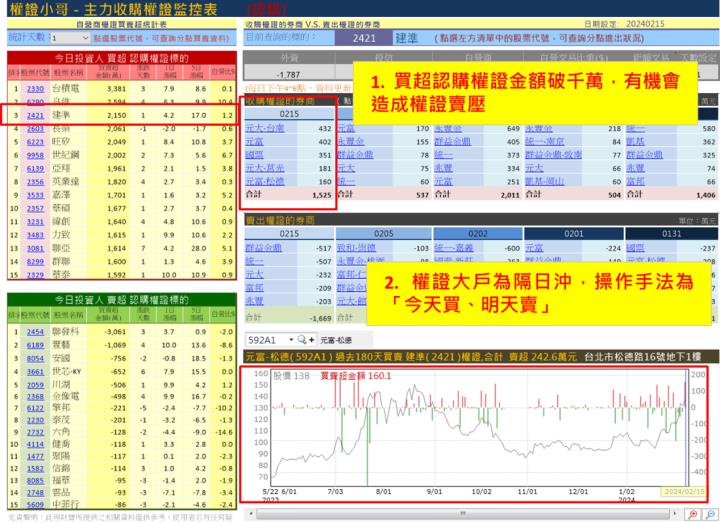Open stock code 6223 旺矽 link

coord(35,142)
